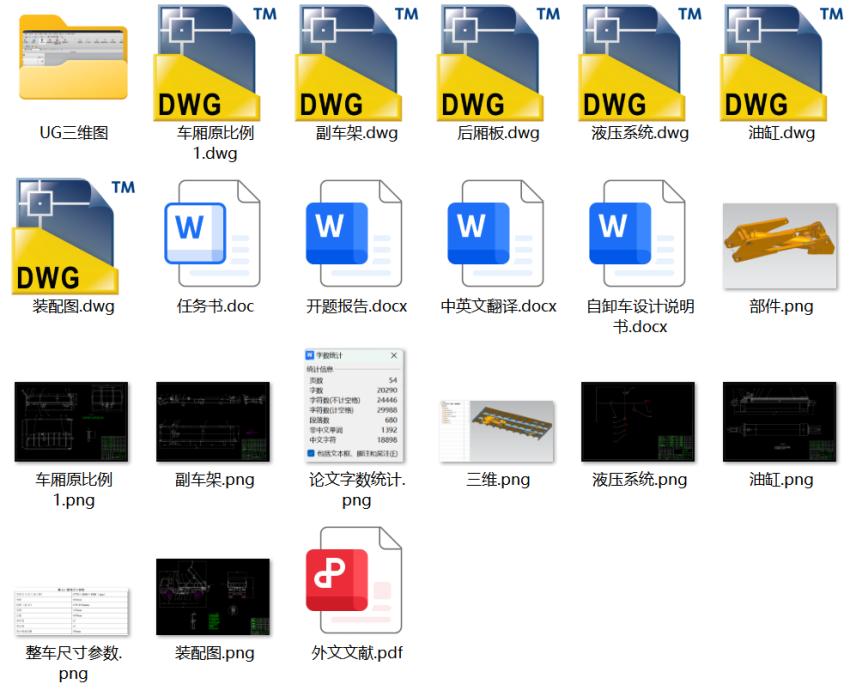850x690 pixels.
Task: Click the file name 中英文翻译.docx
Action: pos(498,306)
